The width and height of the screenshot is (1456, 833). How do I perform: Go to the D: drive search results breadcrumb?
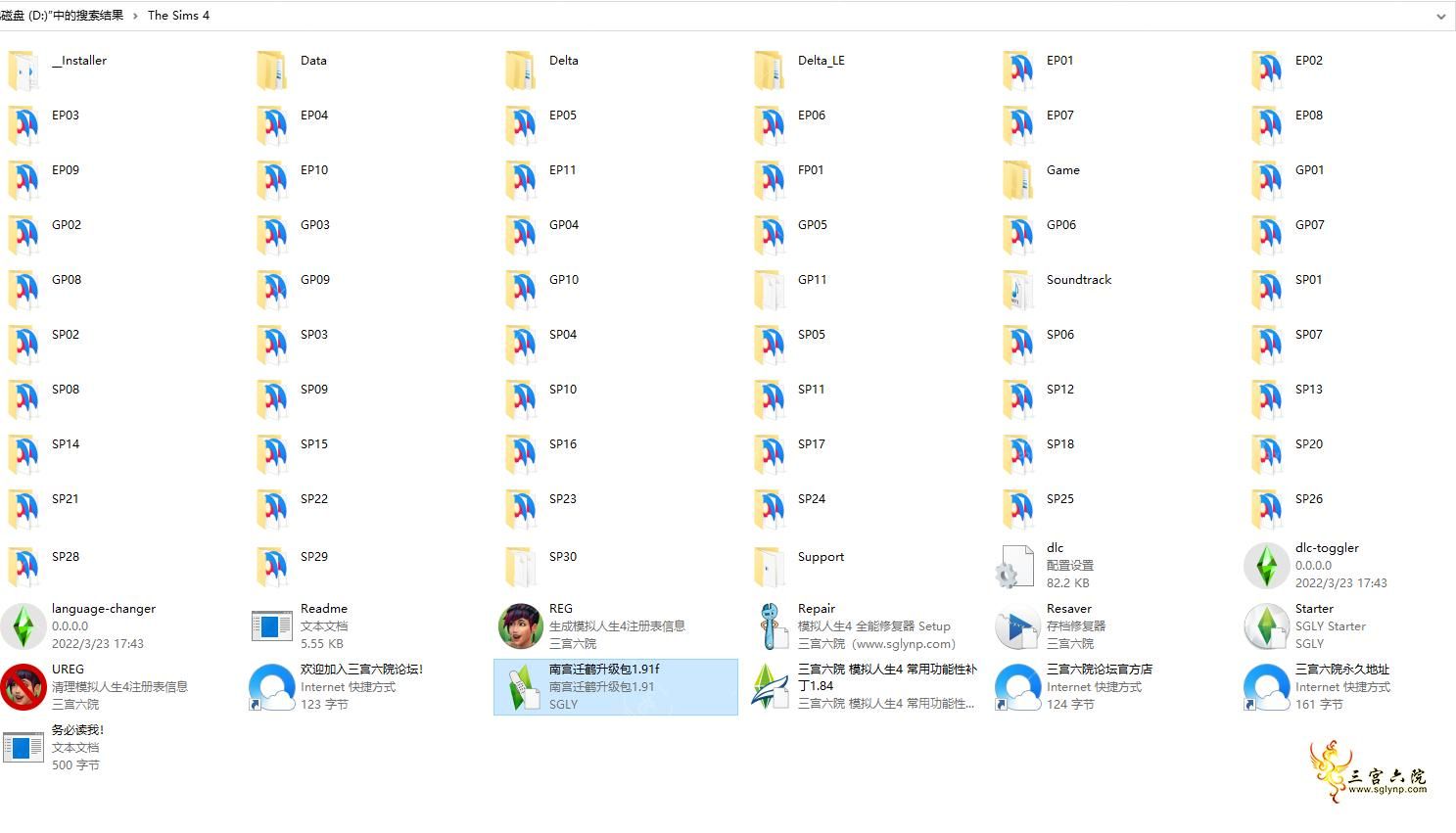coord(63,16)
